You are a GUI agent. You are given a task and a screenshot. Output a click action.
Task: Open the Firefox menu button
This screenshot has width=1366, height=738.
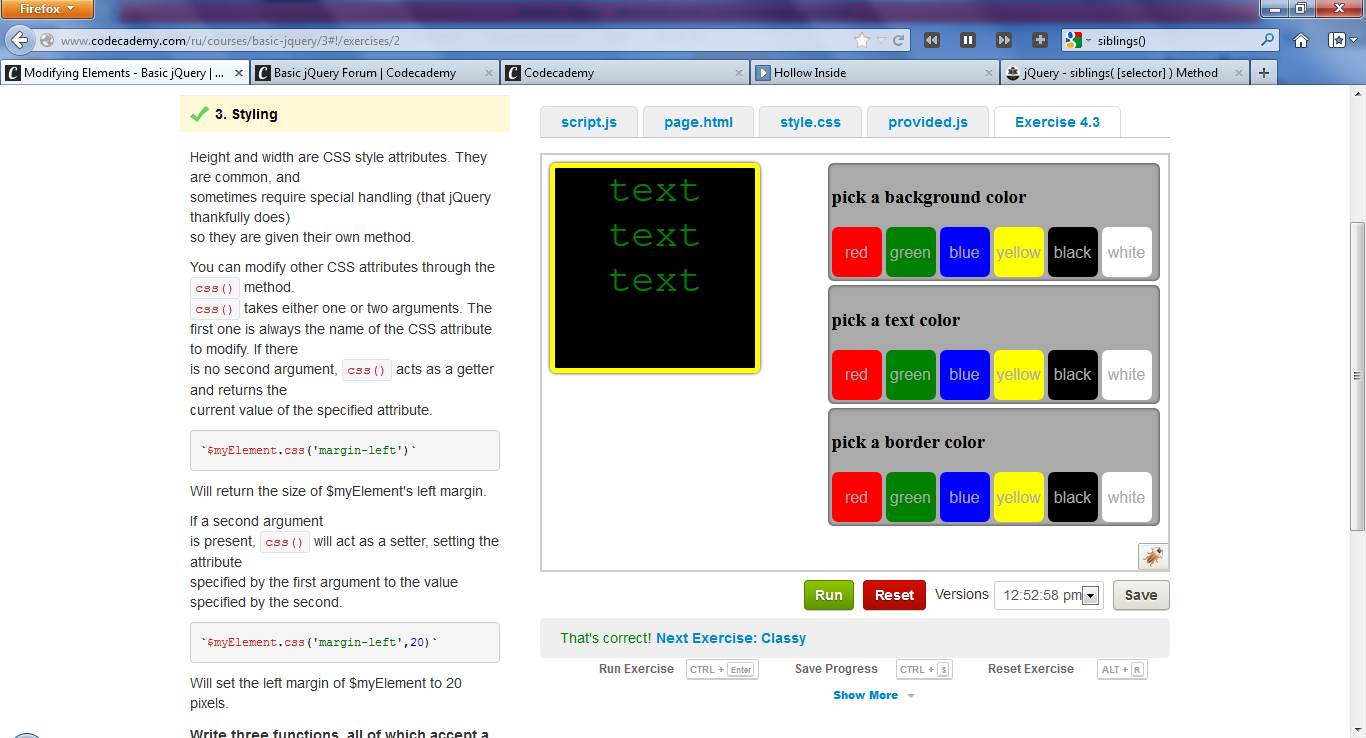pos(47,9)
